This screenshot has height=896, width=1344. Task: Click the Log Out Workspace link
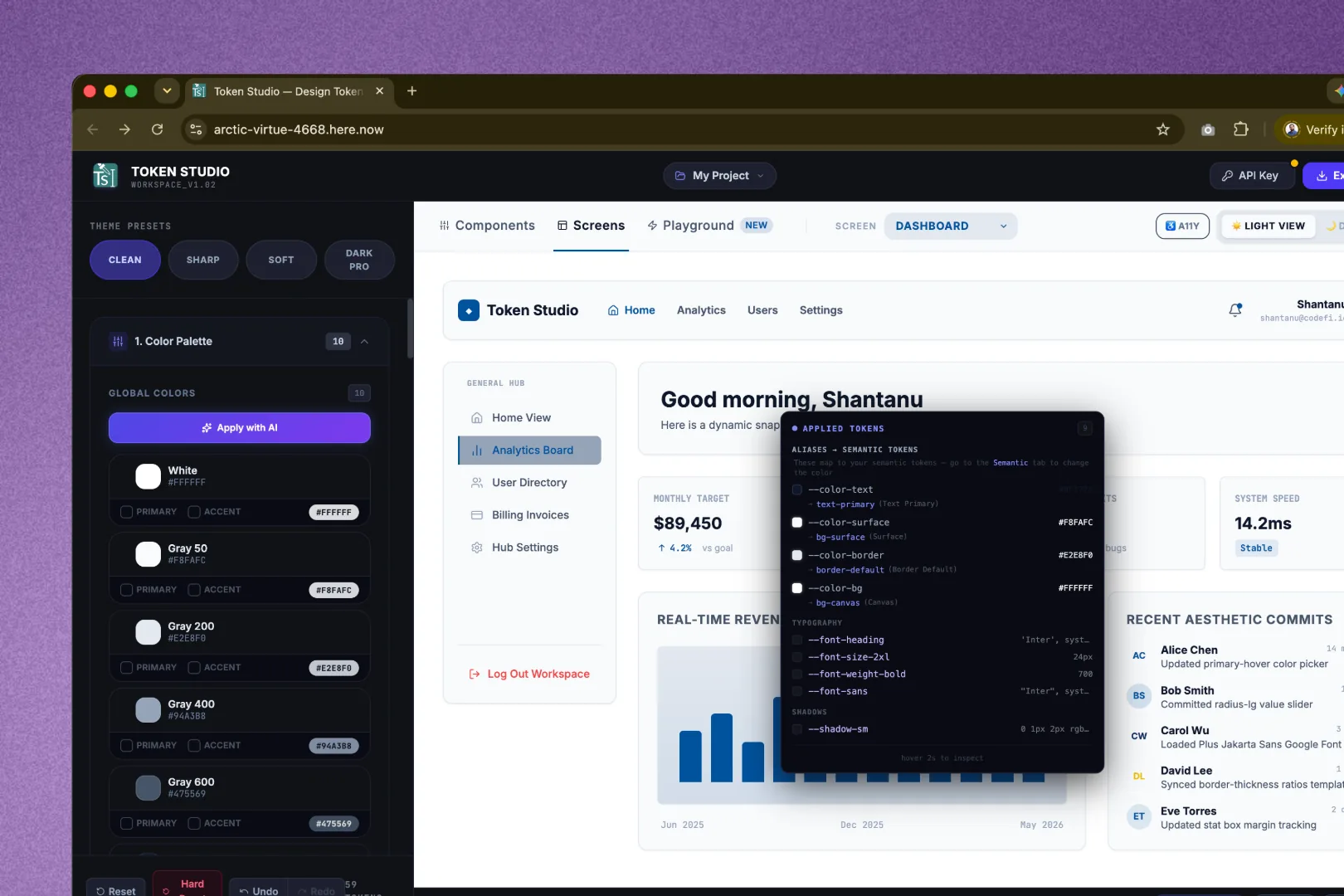(x=529, y=674)
